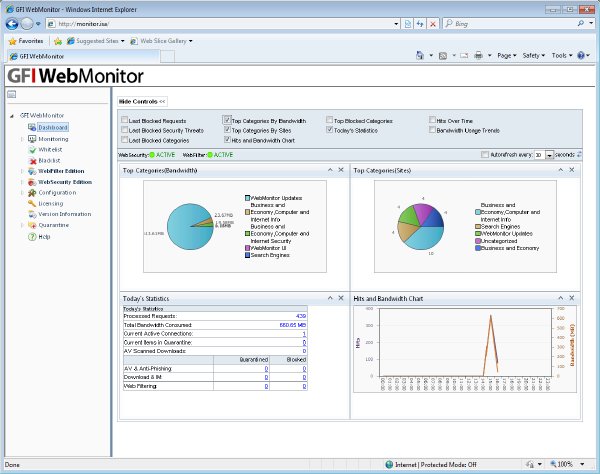Open the Licensing tree item
Viewport: 600px width, 474px height.
pos(51,204)
